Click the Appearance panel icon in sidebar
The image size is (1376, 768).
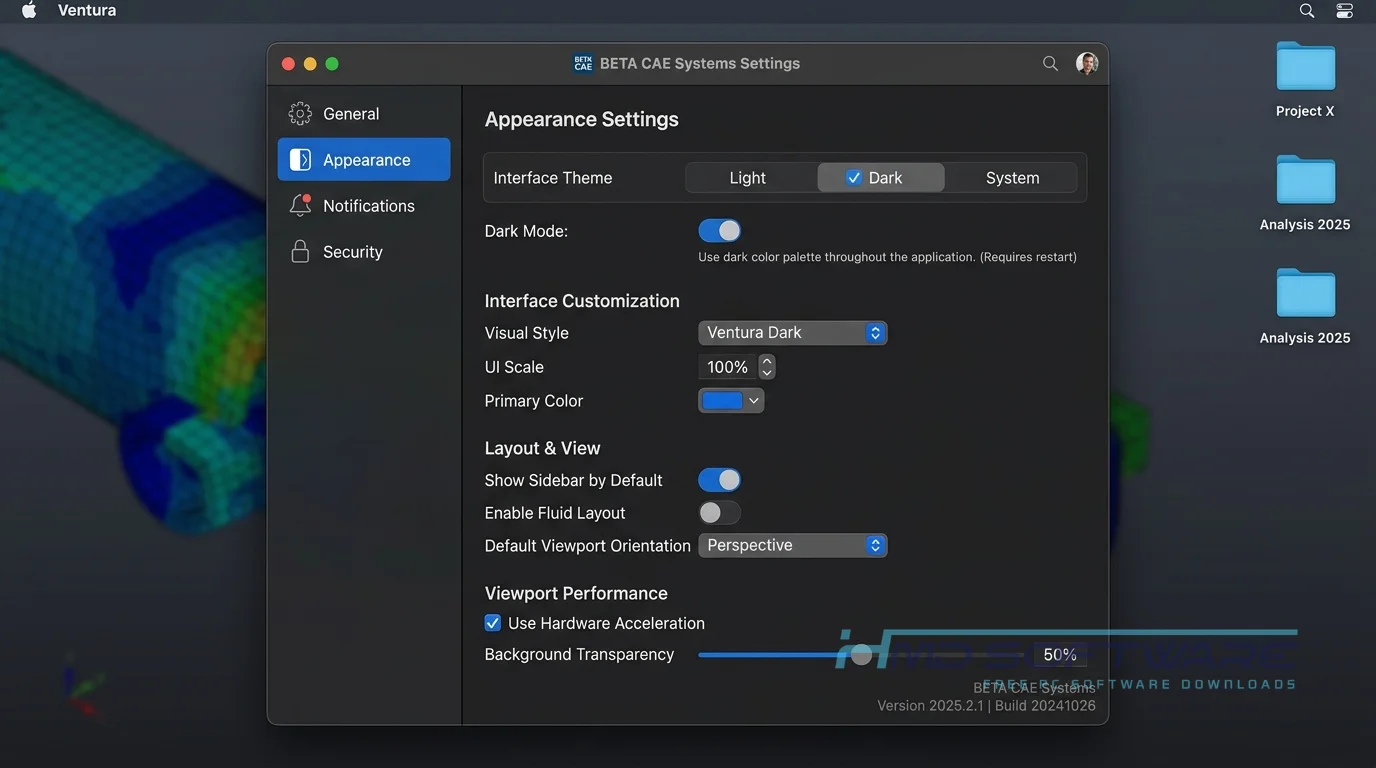(x=300, y=160)
